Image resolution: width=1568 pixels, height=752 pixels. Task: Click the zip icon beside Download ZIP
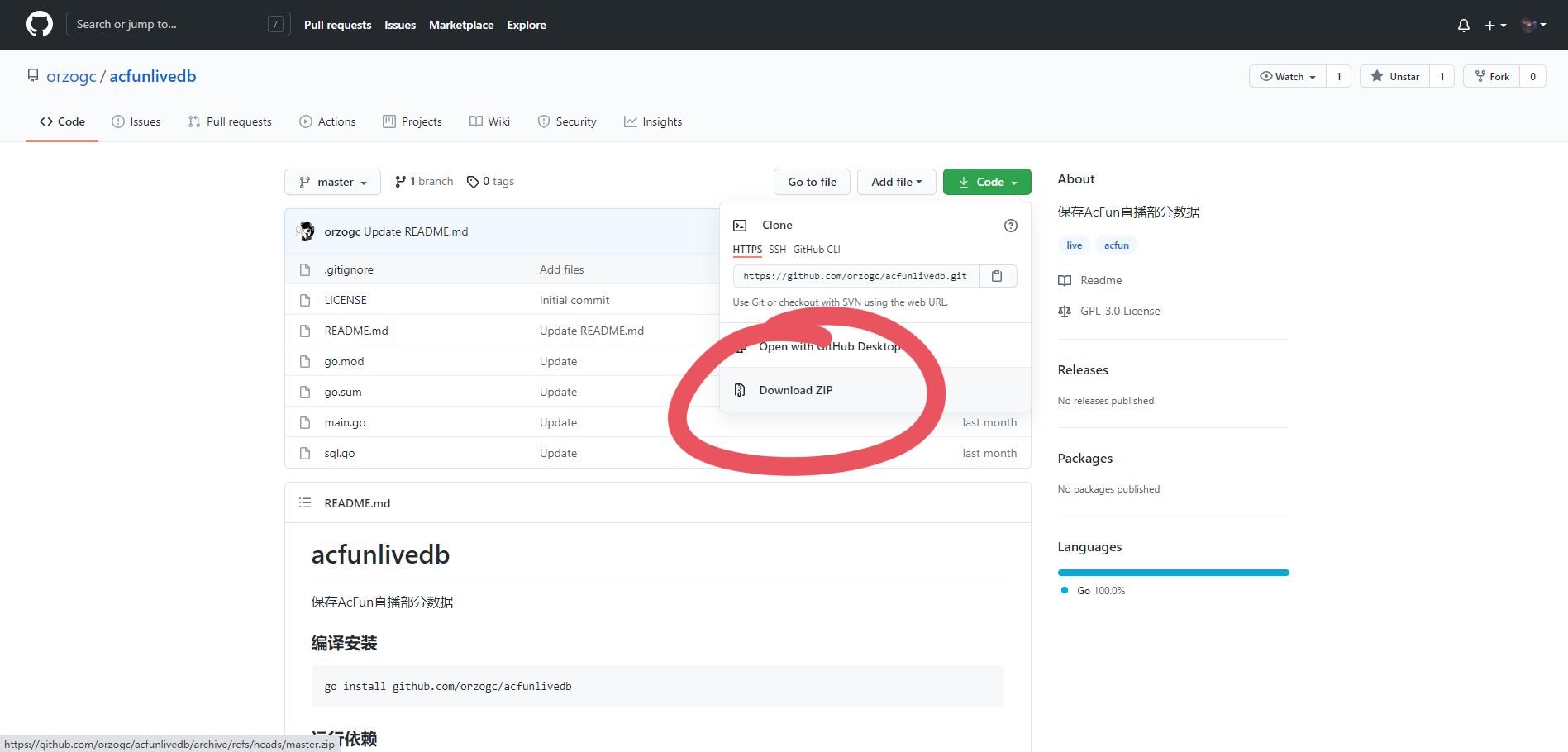click(x=740, y=390)
